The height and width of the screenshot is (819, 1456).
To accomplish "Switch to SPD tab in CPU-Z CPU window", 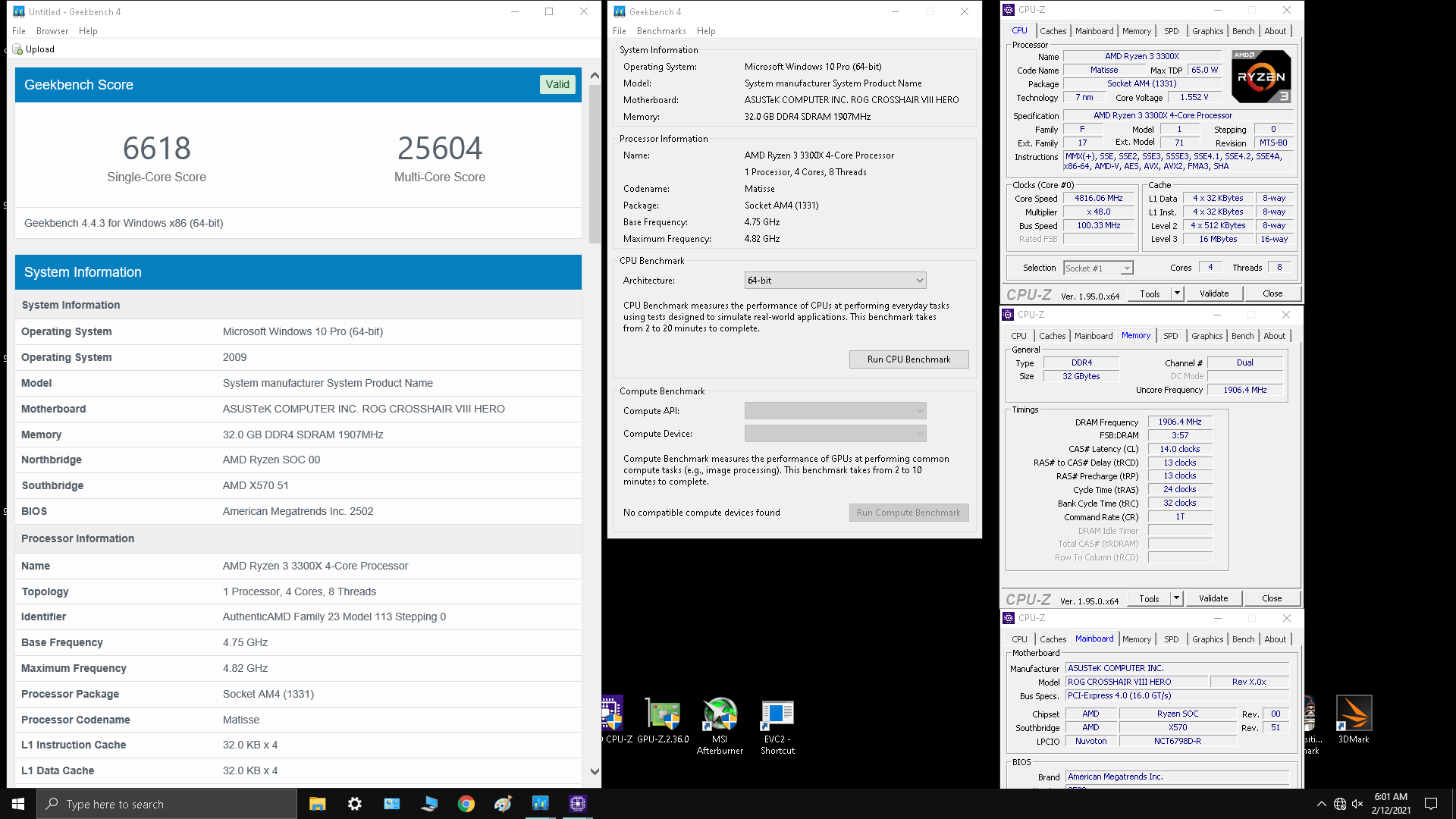I will pyautogui.click(x=1172, y=31).
